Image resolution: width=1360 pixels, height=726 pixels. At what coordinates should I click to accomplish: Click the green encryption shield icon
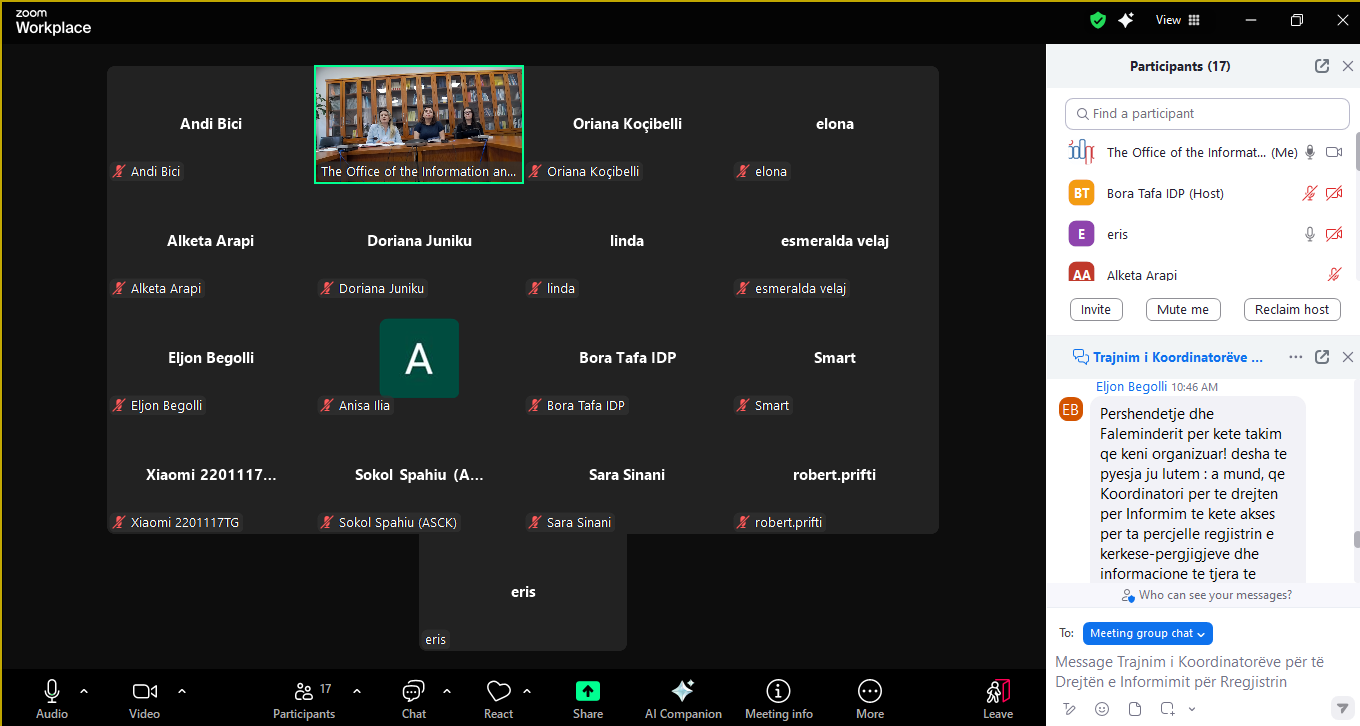tap(1098, 20)
